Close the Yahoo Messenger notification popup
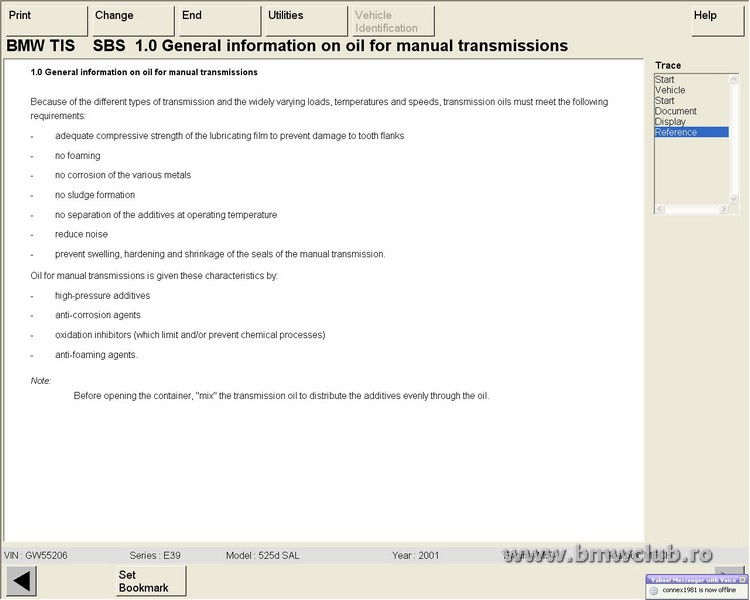Viewport: 750px width, 600px height. pyautogui.click(x=742, y=579)
